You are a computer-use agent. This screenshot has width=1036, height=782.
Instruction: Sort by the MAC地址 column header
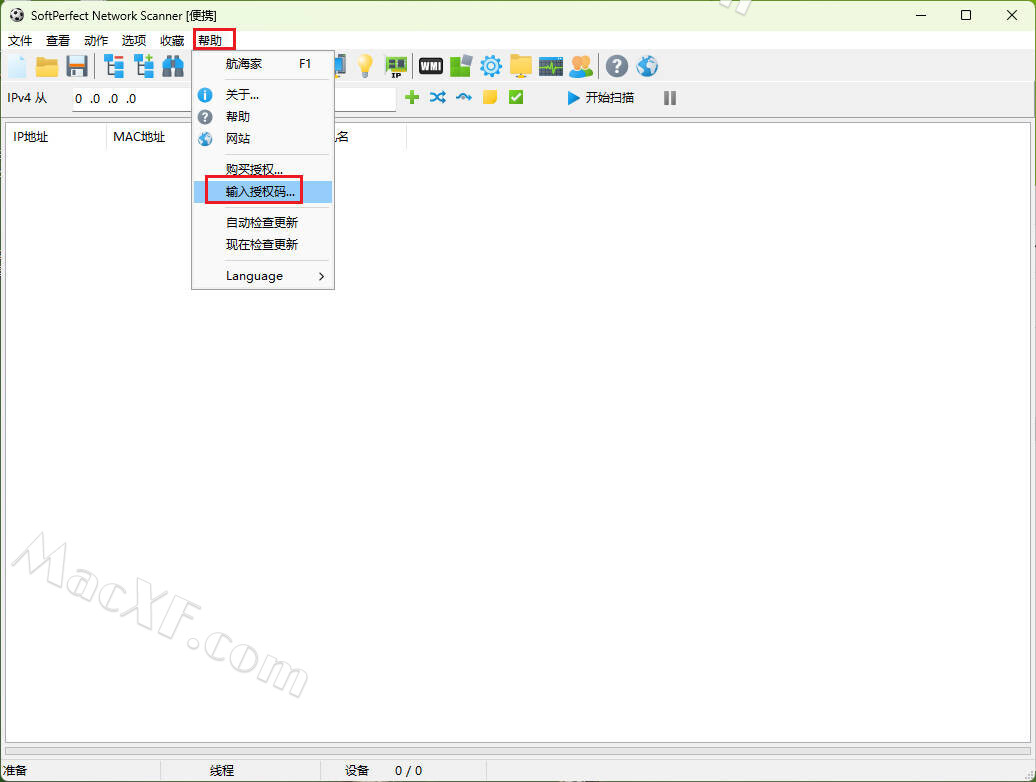click(x=149, y=137)
